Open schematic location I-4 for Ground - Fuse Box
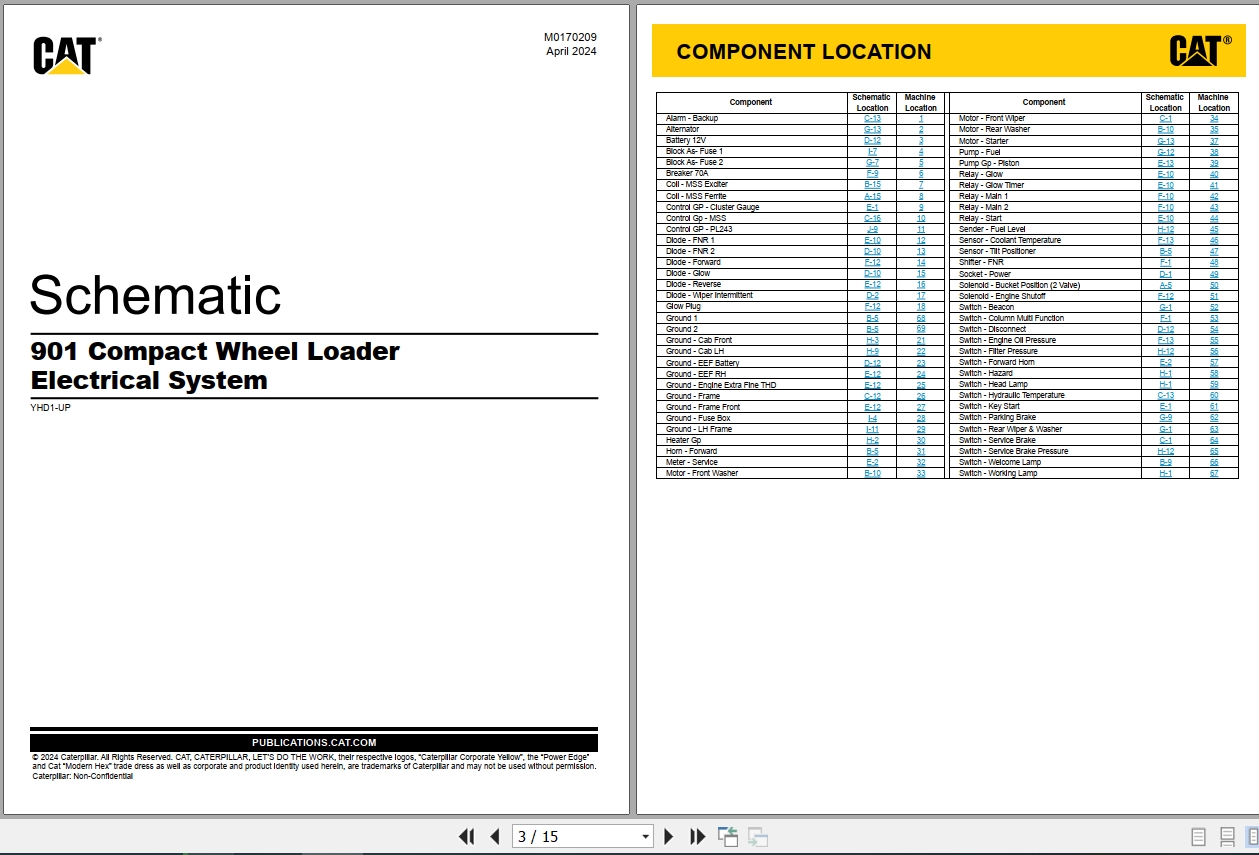The image size is (1259, 855). click(872, 418)
